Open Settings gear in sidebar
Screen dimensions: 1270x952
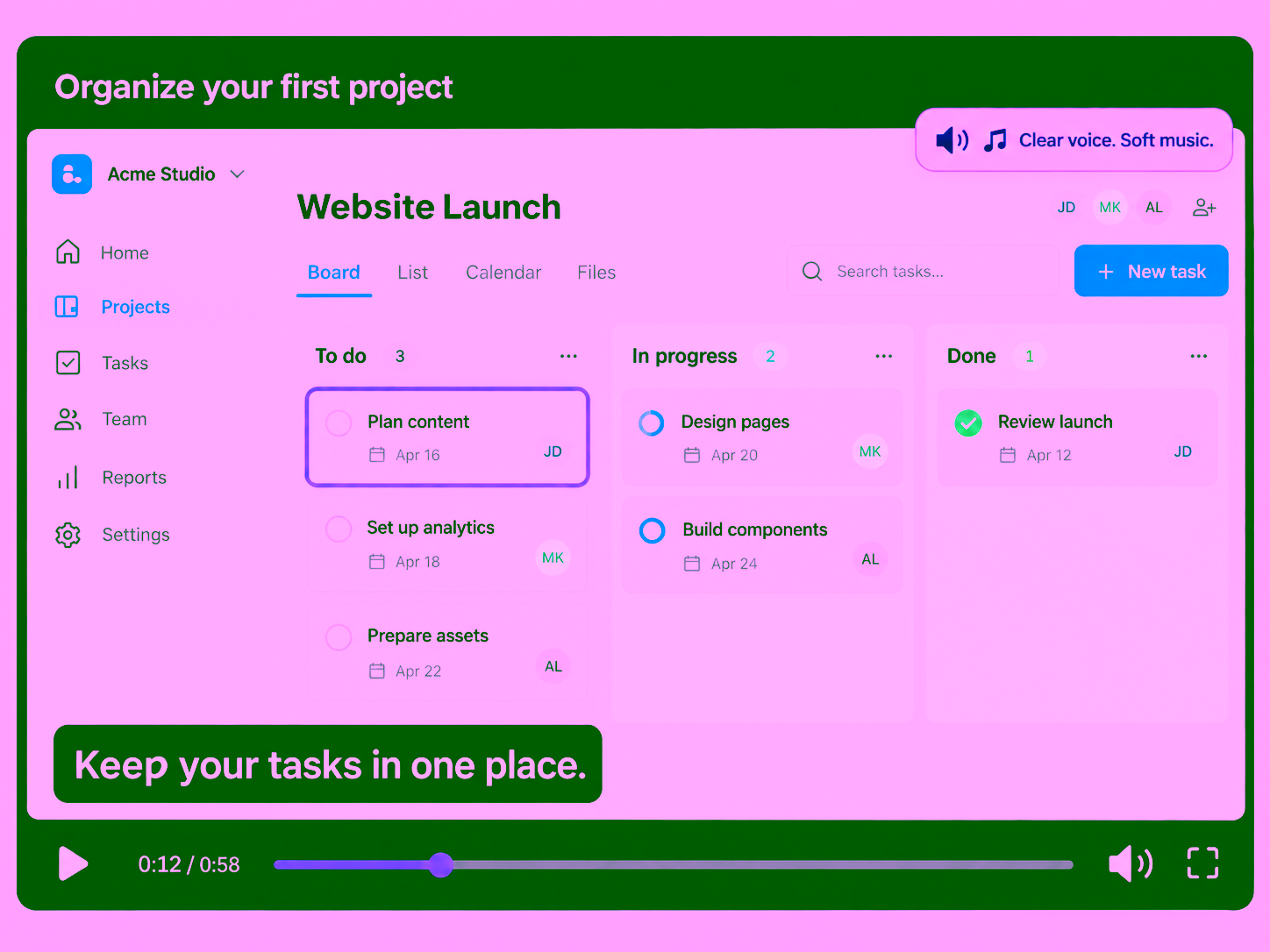(112, 535)
